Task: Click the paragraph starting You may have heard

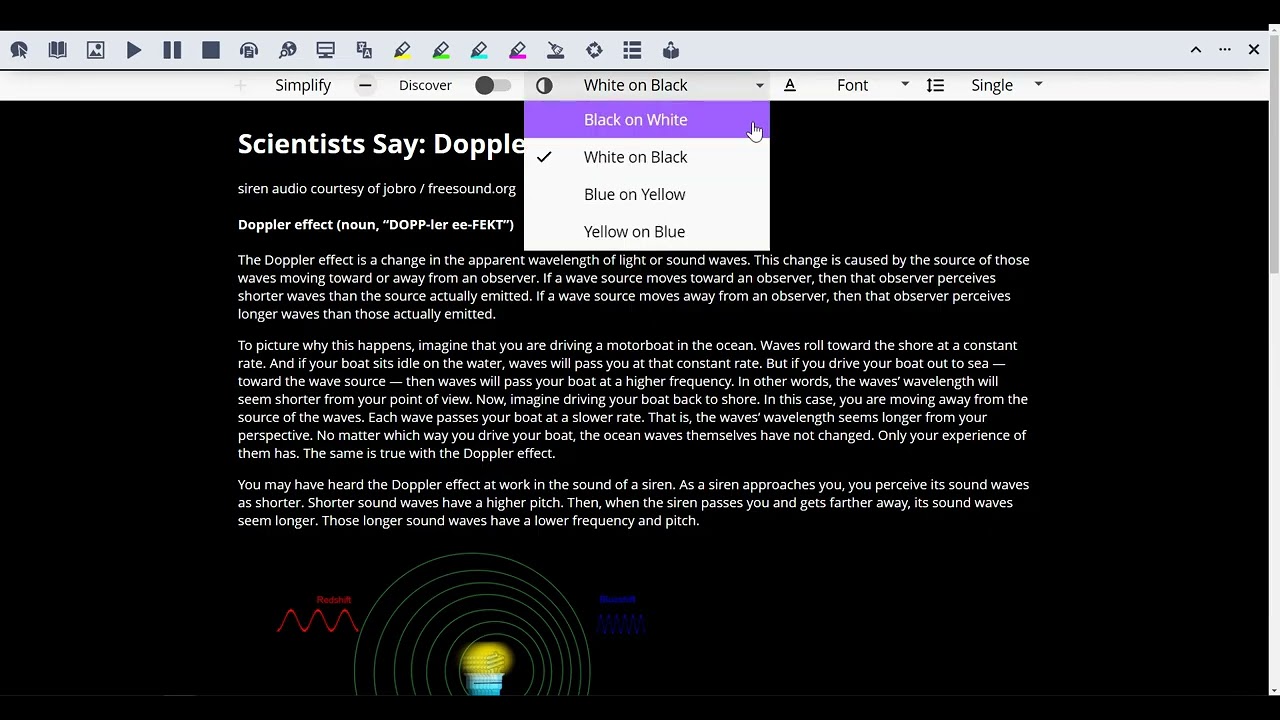Action: (x=634, y=502)
